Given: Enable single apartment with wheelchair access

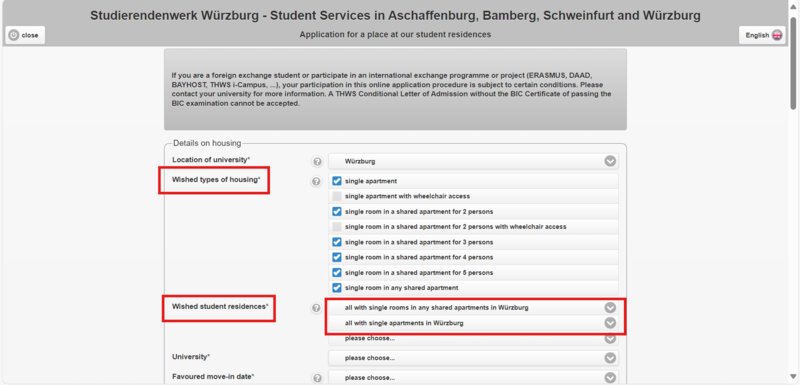Looking at the screenshot, I should (337, 196).
